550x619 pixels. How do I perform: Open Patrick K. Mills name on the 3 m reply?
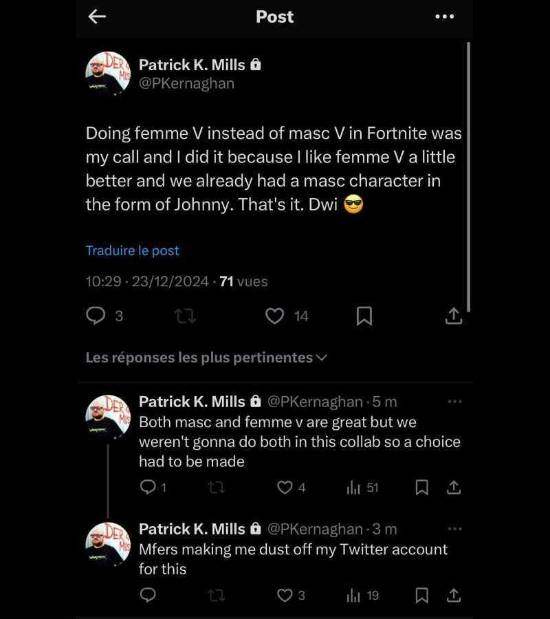click(192, 529)
